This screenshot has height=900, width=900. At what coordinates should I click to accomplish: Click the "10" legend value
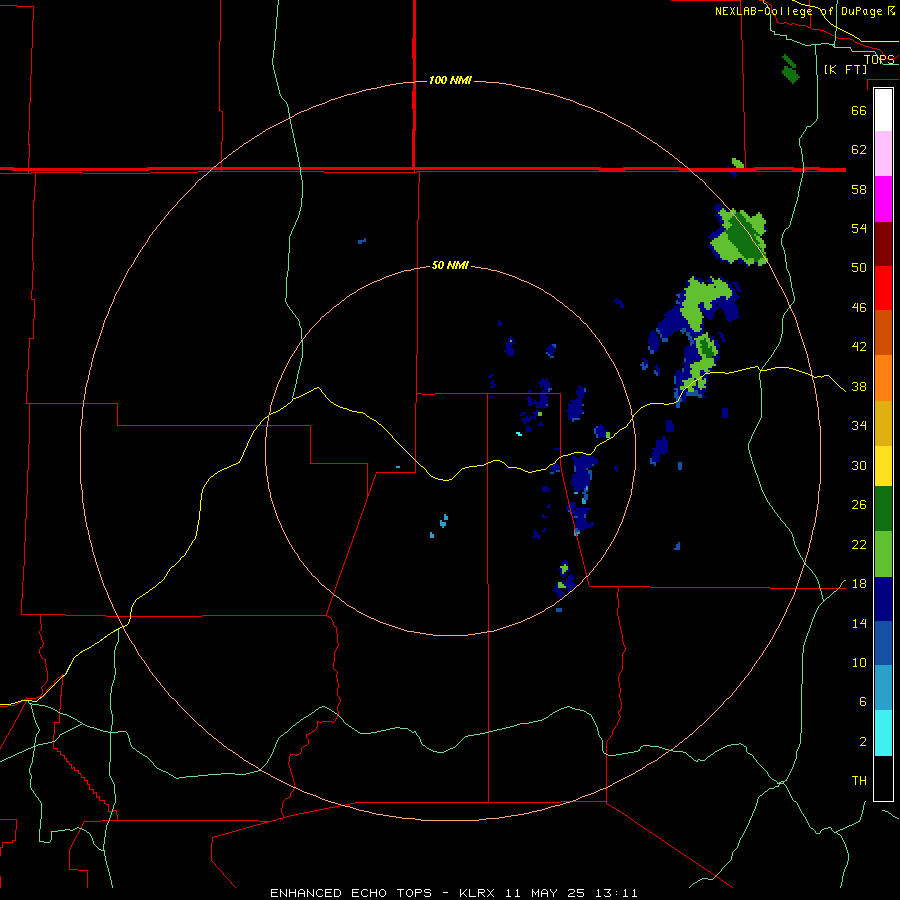pos(859,663)
